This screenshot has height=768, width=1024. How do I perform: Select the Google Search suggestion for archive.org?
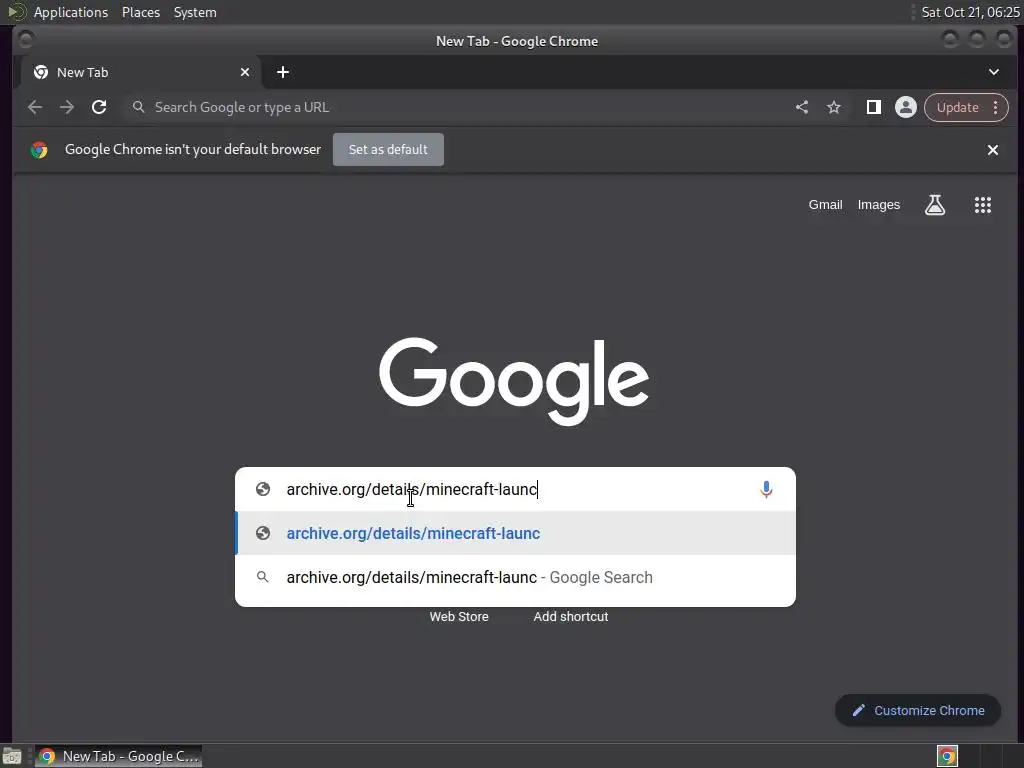tap(515, 577)
